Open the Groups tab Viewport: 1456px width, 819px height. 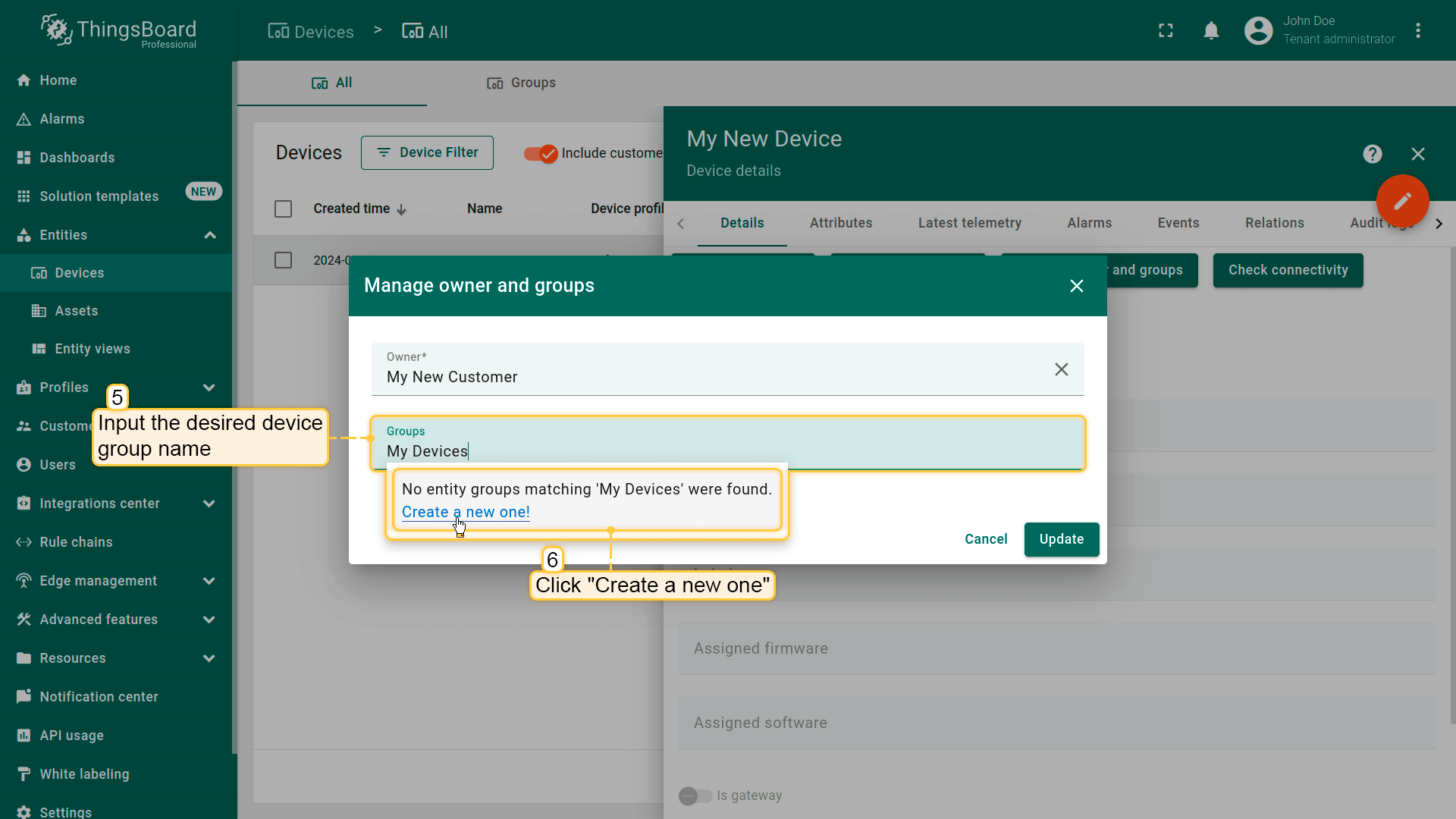tap(521, 83)
